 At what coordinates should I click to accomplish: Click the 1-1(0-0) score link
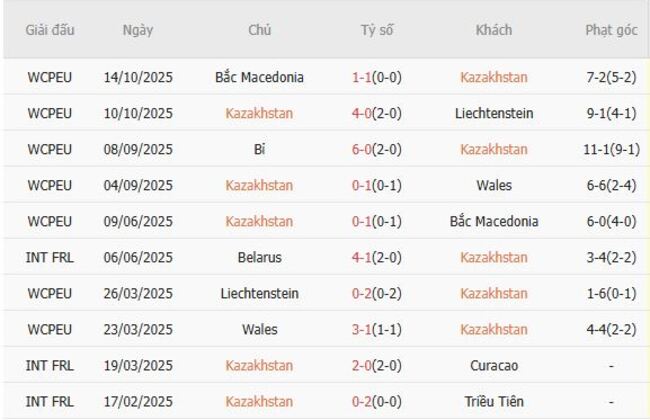pos(377,77)
